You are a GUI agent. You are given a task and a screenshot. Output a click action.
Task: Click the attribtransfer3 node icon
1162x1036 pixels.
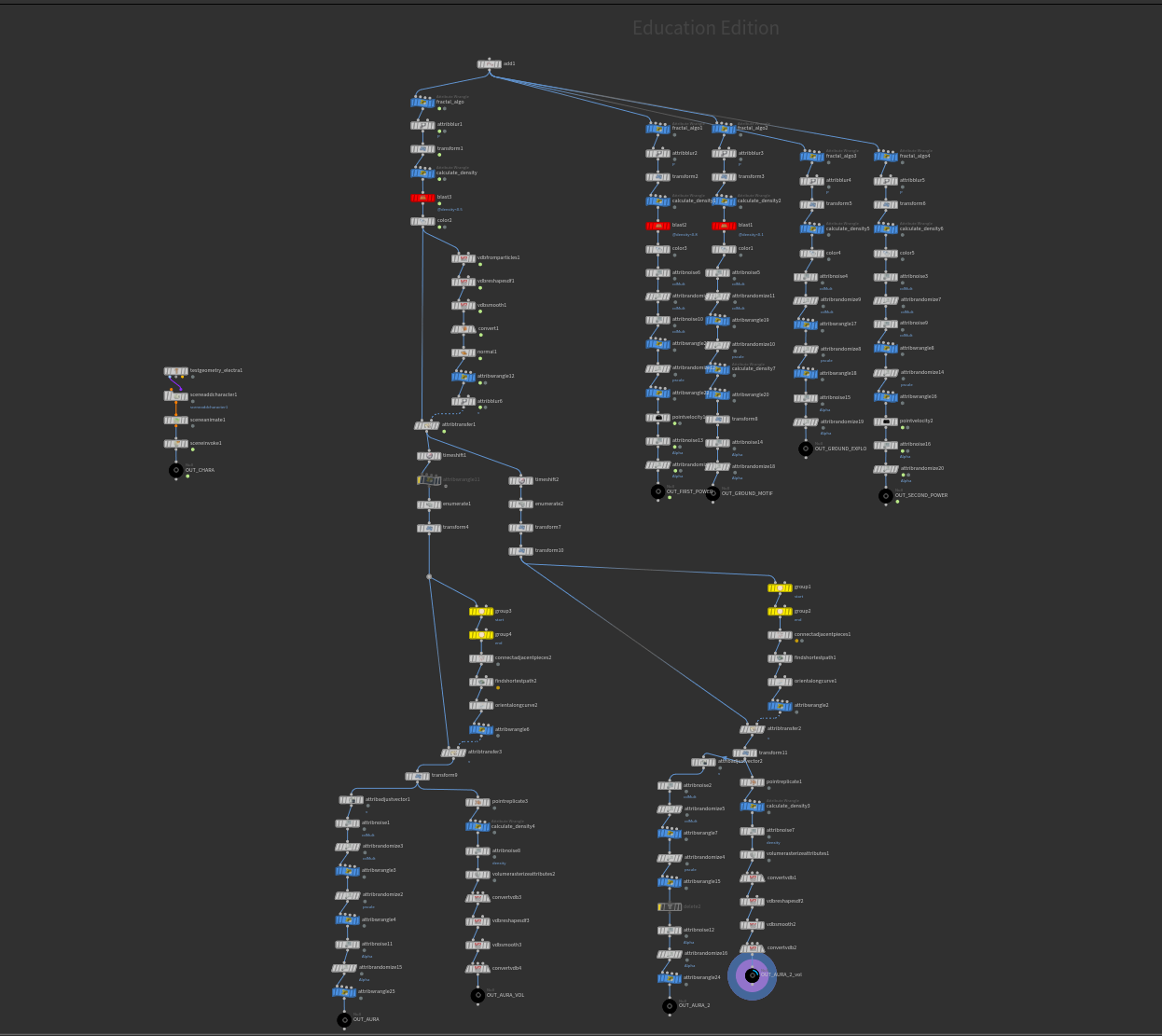pyautogui.click(x=453, y=753)
